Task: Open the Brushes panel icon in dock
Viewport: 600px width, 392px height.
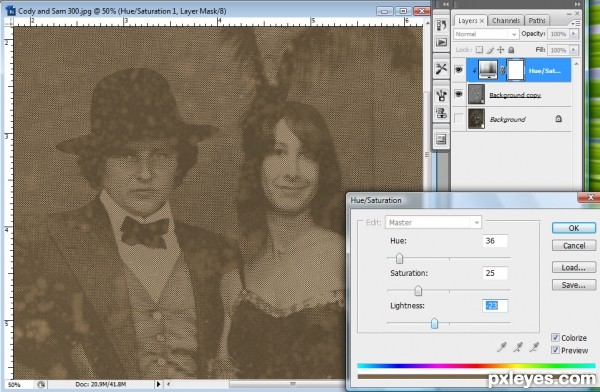Action: 441,95
